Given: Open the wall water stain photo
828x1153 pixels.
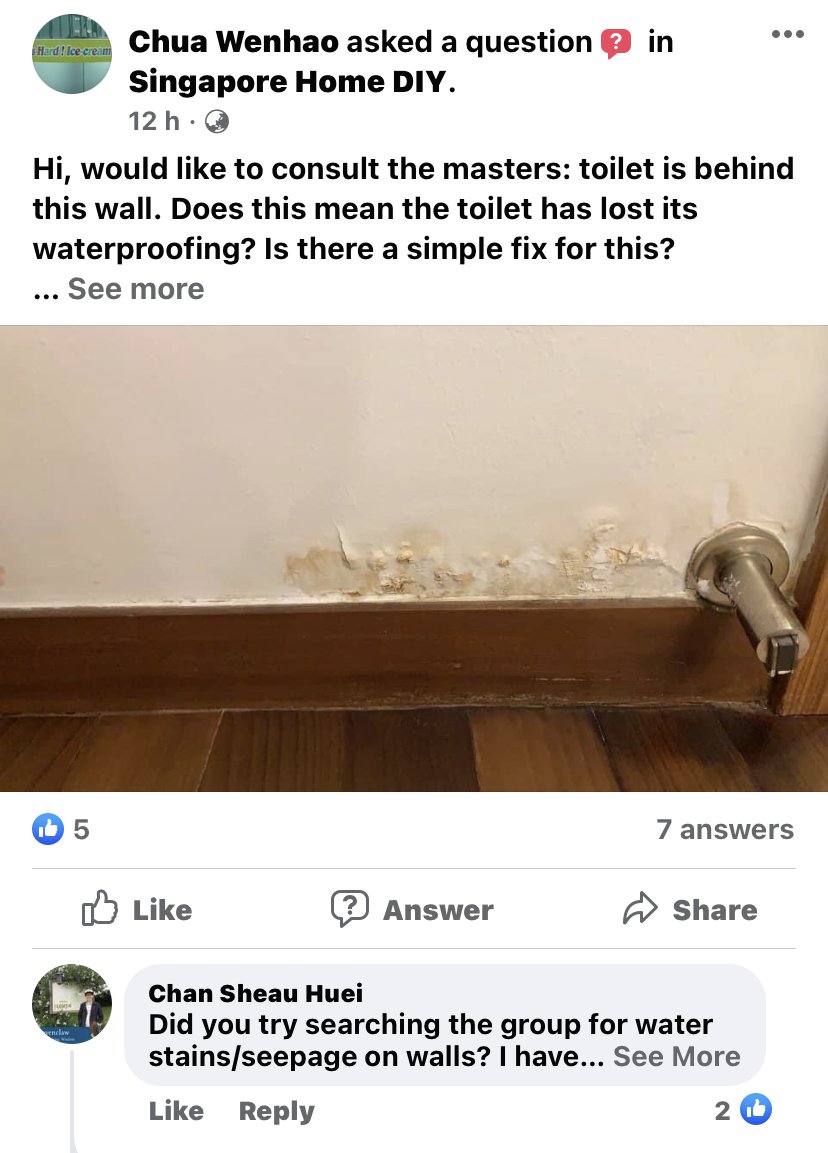Looking at the screenshot, I should coord(414,558).
